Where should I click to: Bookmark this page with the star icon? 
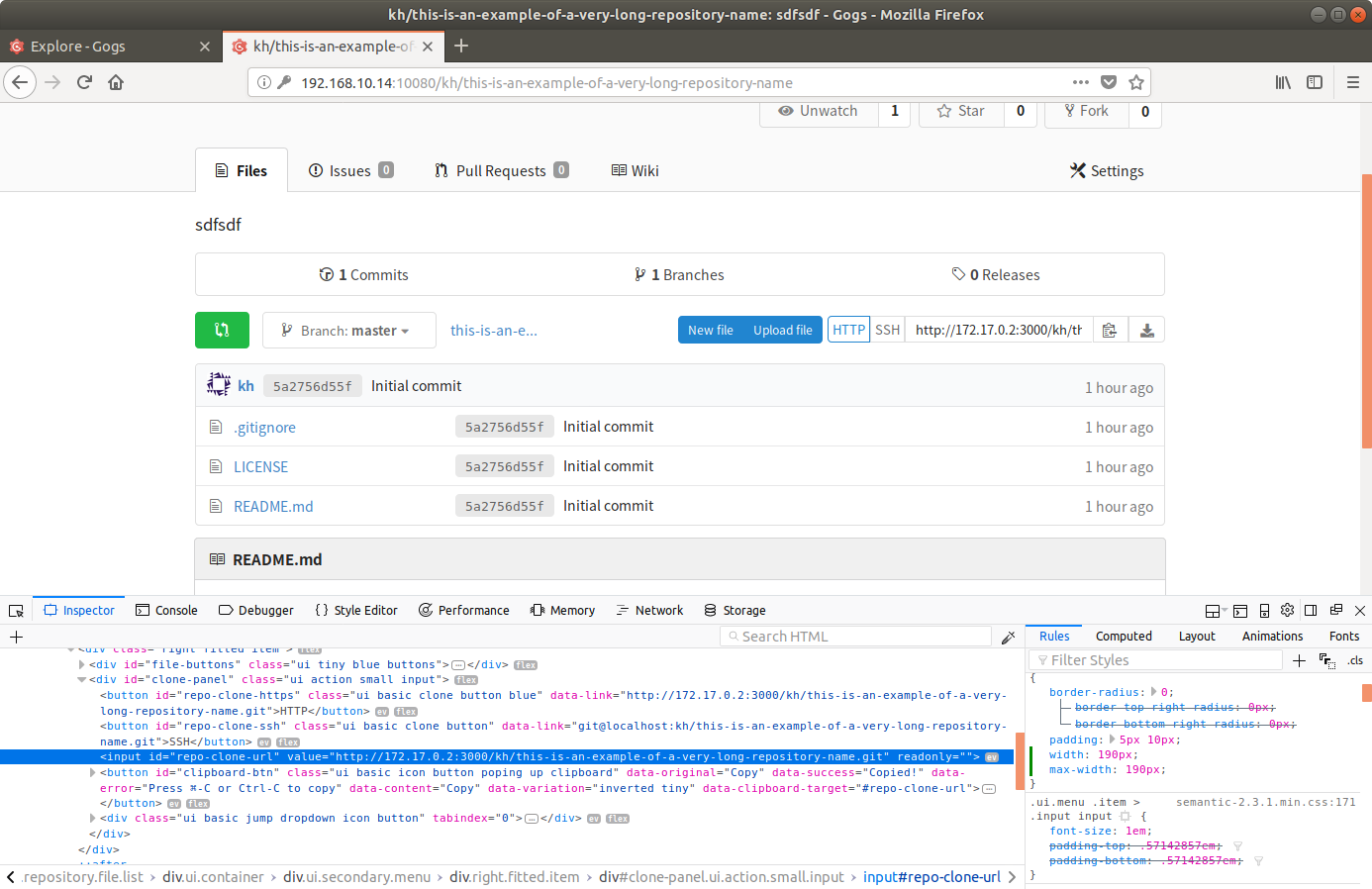[x=1136, y=82]
